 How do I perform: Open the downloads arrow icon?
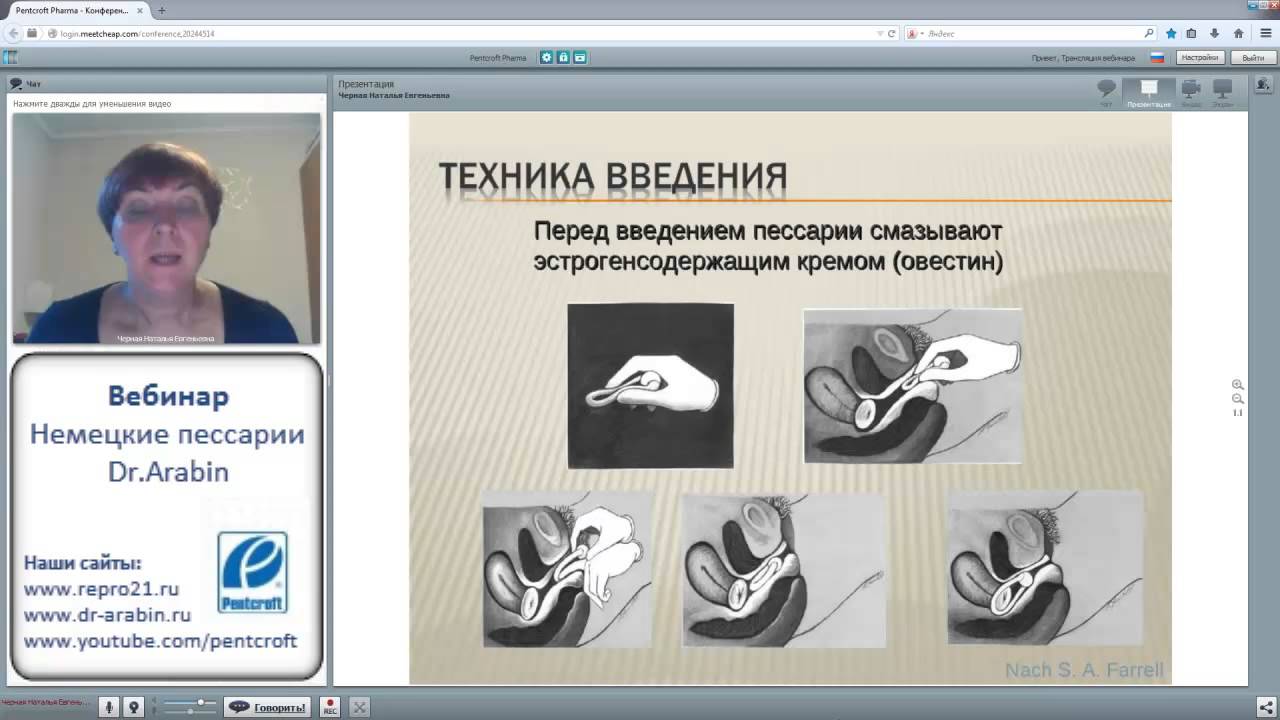pos(1214,33)
